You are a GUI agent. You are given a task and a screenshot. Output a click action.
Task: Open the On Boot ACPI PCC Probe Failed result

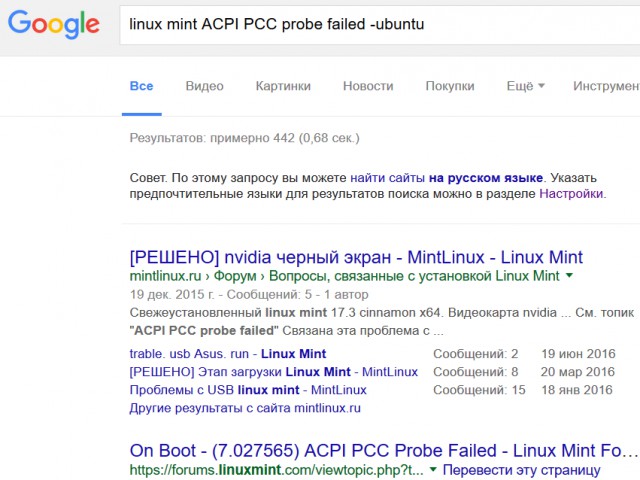(x=382, y=451)
